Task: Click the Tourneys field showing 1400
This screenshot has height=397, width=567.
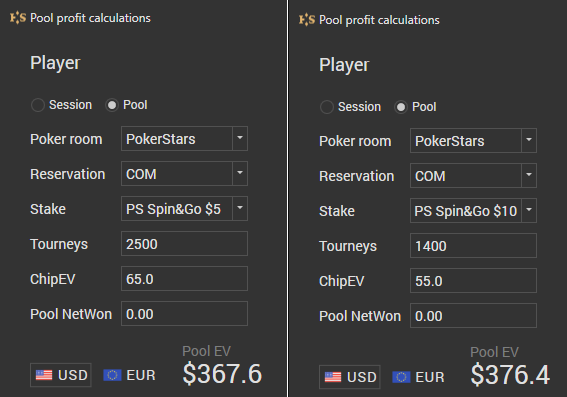Action: [473, 246]
